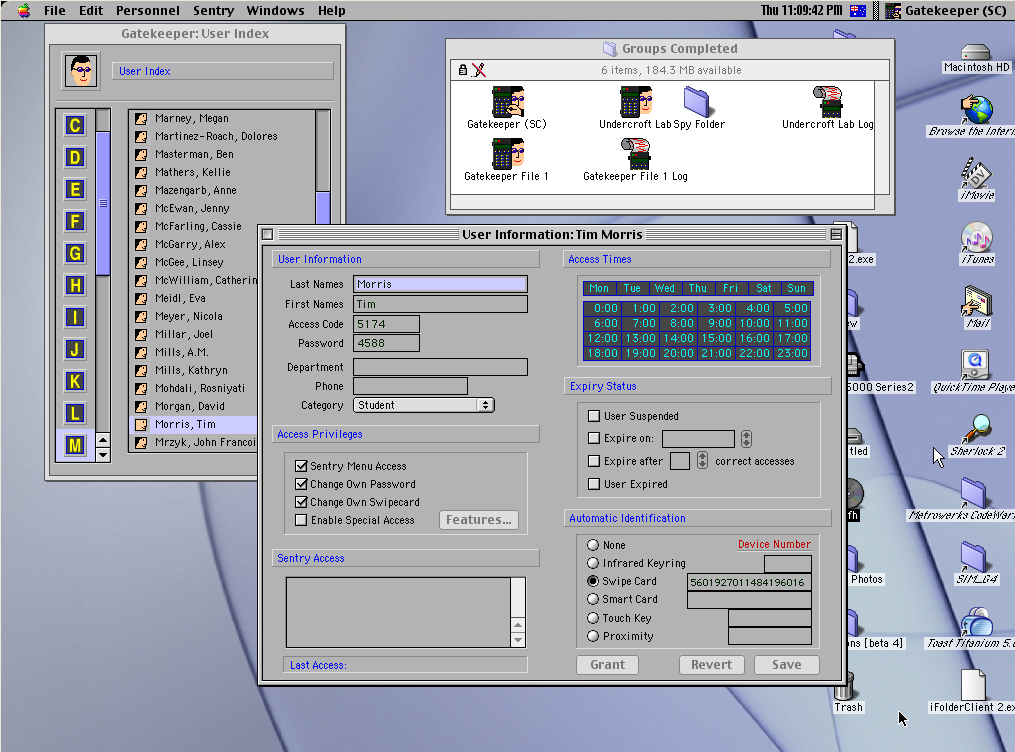This screenshot has height=752, width=1015.
Task: Click the letter index scroll arrows
Action: coord(103,447)
